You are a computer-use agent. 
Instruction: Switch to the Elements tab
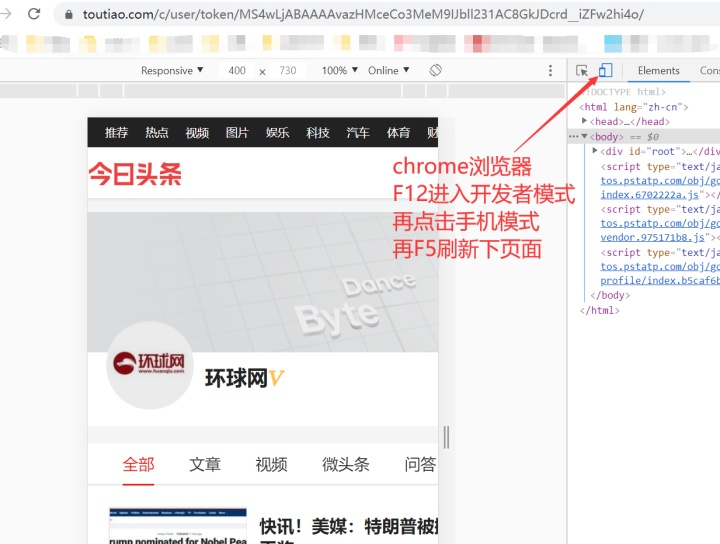coord(658,70)
